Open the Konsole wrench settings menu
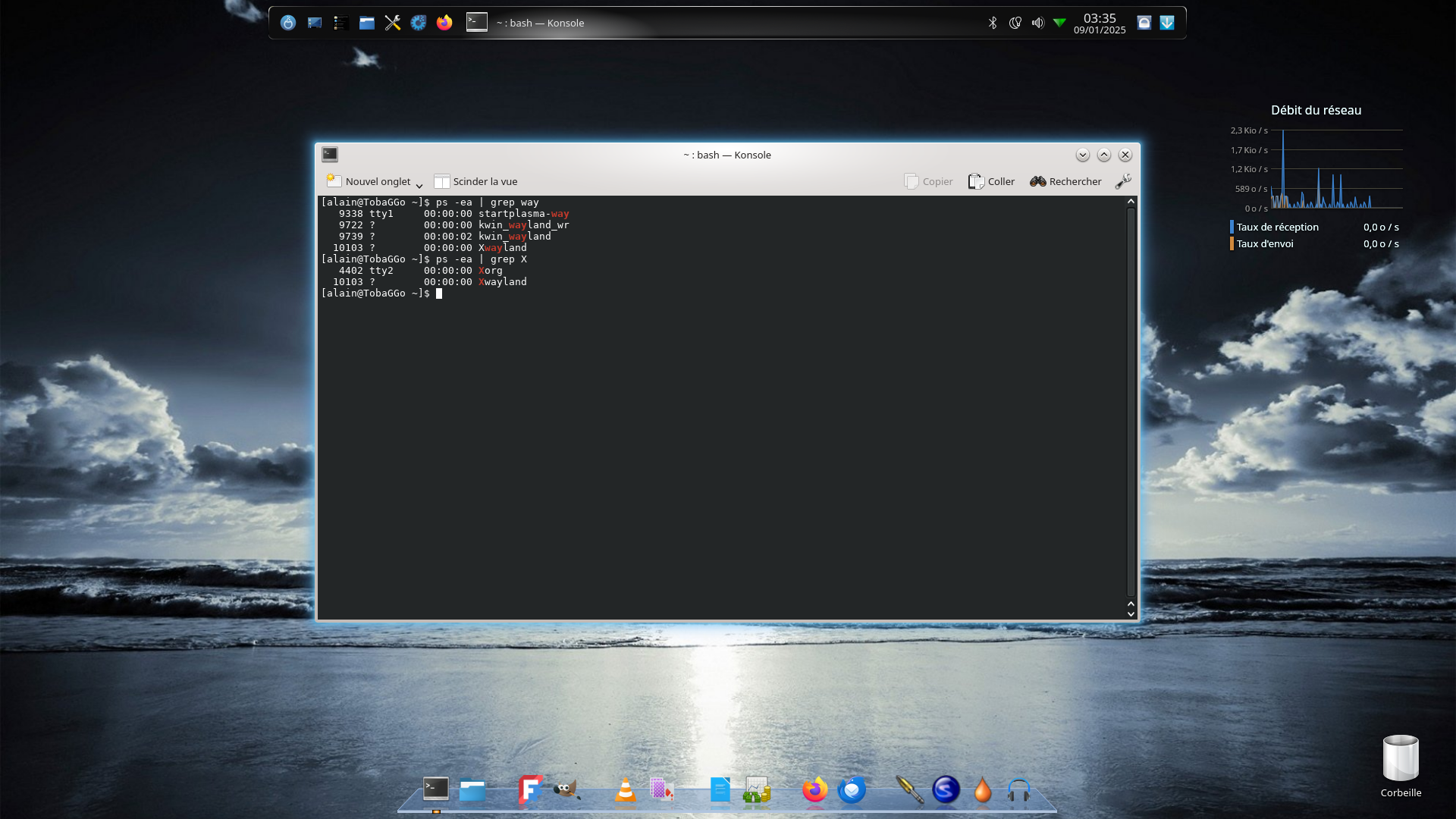1456x819 pixels. click(1123, 181)
